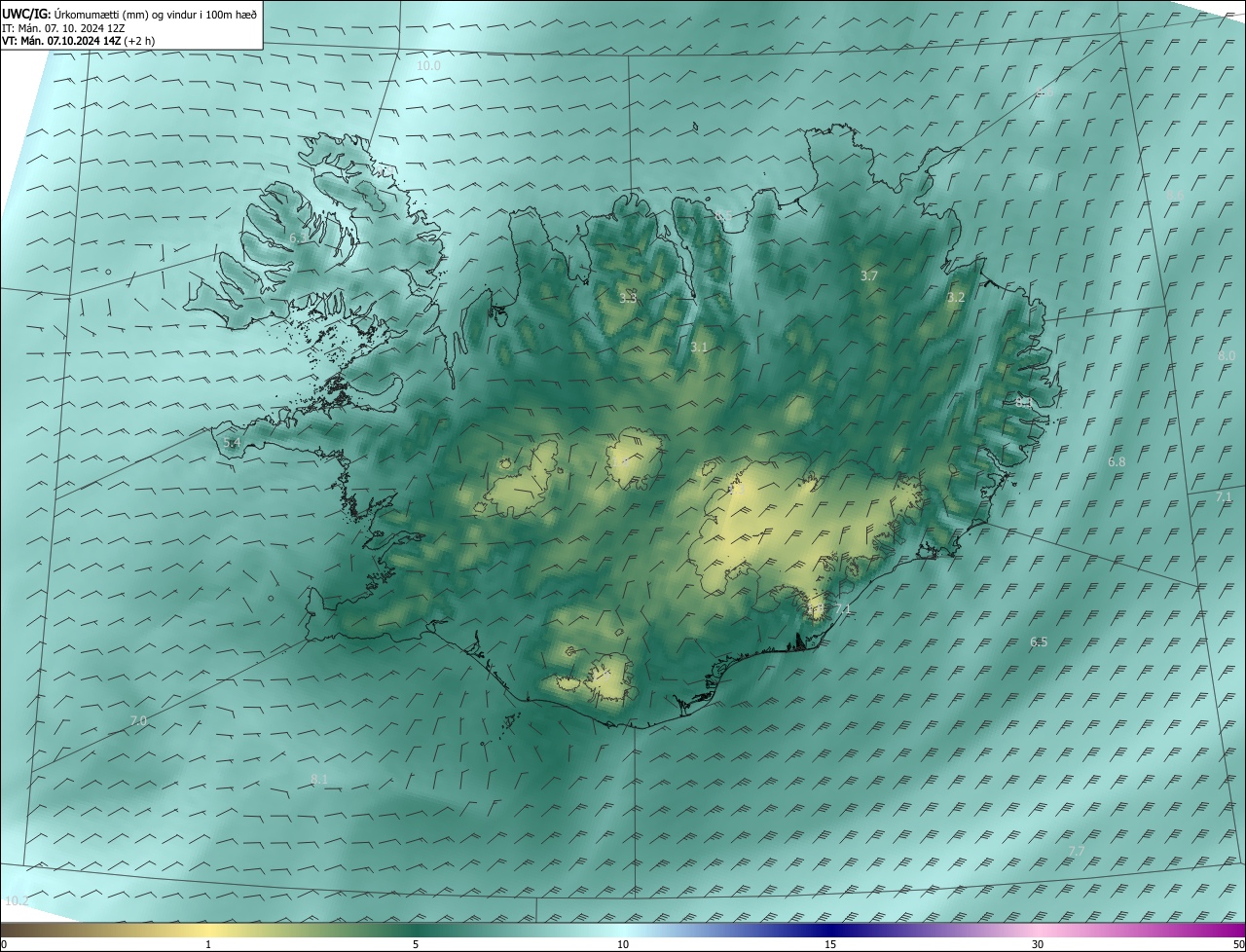1246x952 pixels.
Task: Click the colorbar tick label 10
Action: point(623,945)
